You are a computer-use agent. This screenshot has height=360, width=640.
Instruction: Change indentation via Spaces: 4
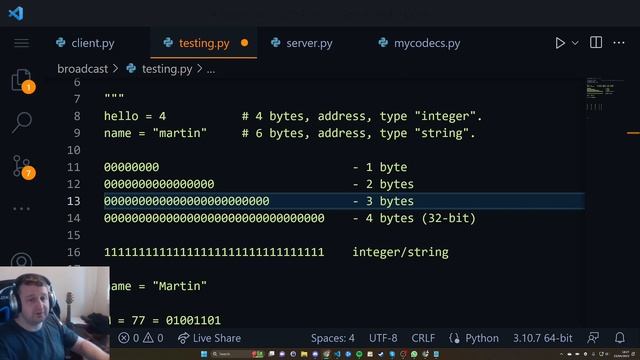click(x=333, y=338)
